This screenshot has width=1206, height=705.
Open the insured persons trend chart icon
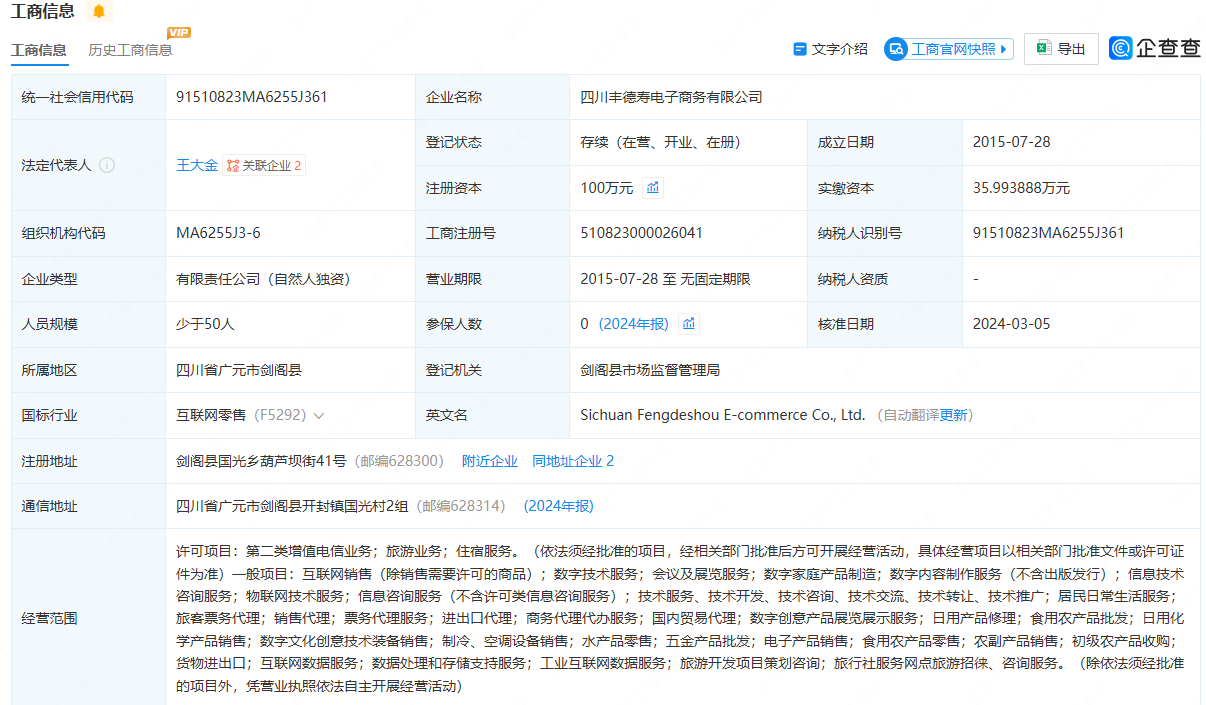click(x=688, y=324)
